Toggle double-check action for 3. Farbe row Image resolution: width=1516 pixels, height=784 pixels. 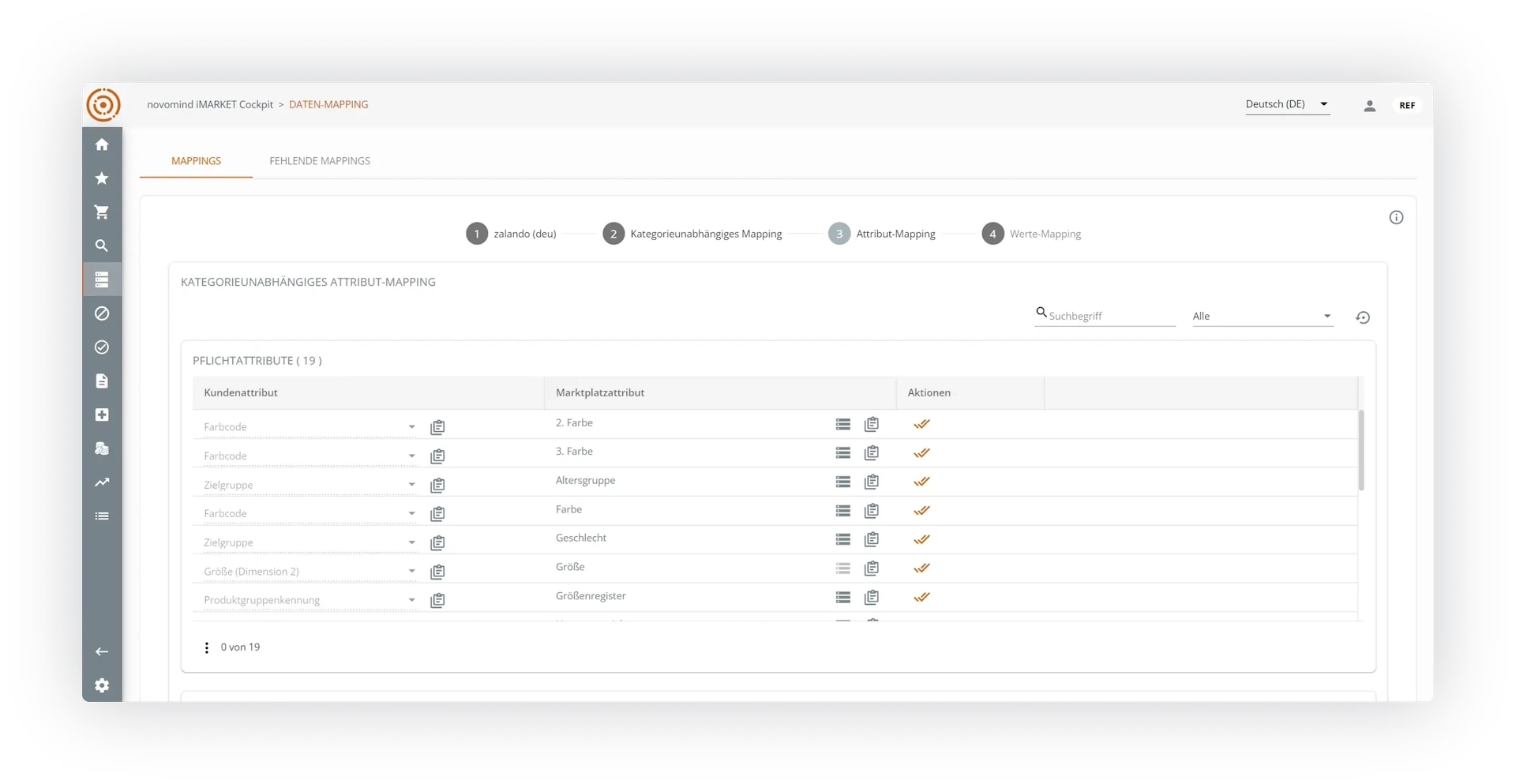point(921,453)
